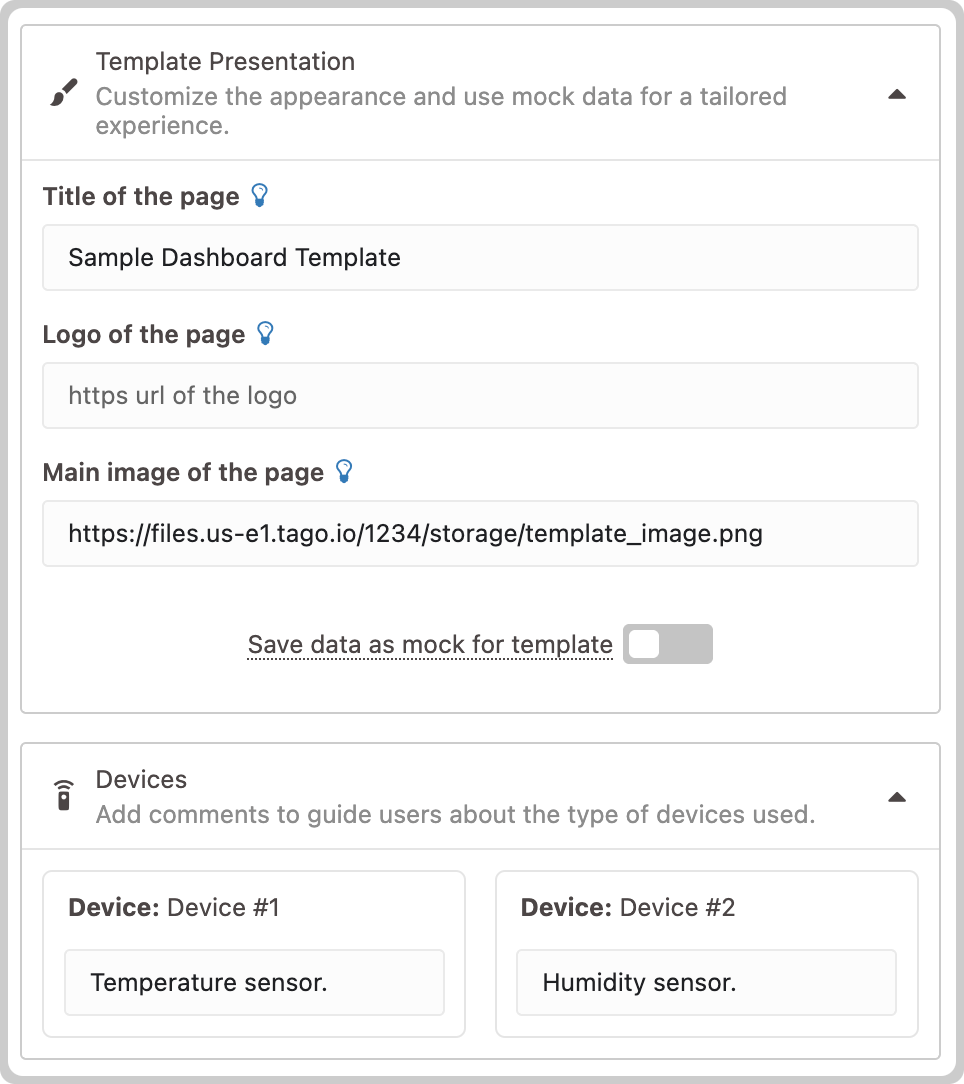The image size is (964, 1084).
Task: Focus the Title of the page input
Action: point(481,257)
